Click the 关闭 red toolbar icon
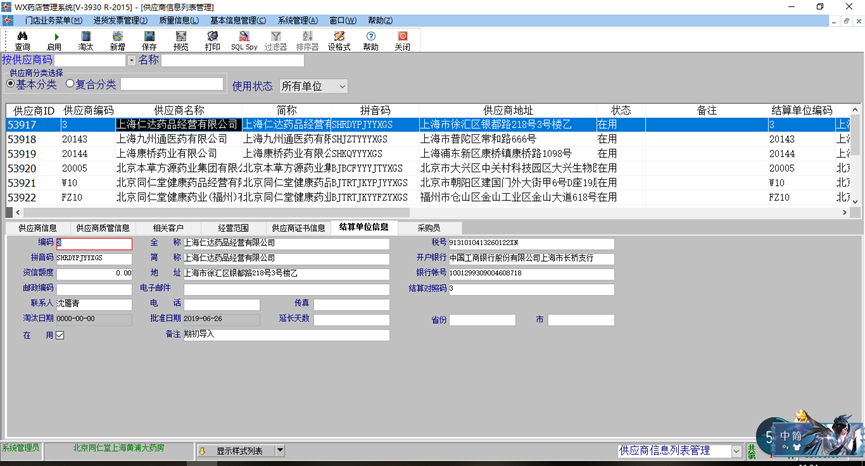Viewport: 865px width, 466px height. [x=402, y=41]
